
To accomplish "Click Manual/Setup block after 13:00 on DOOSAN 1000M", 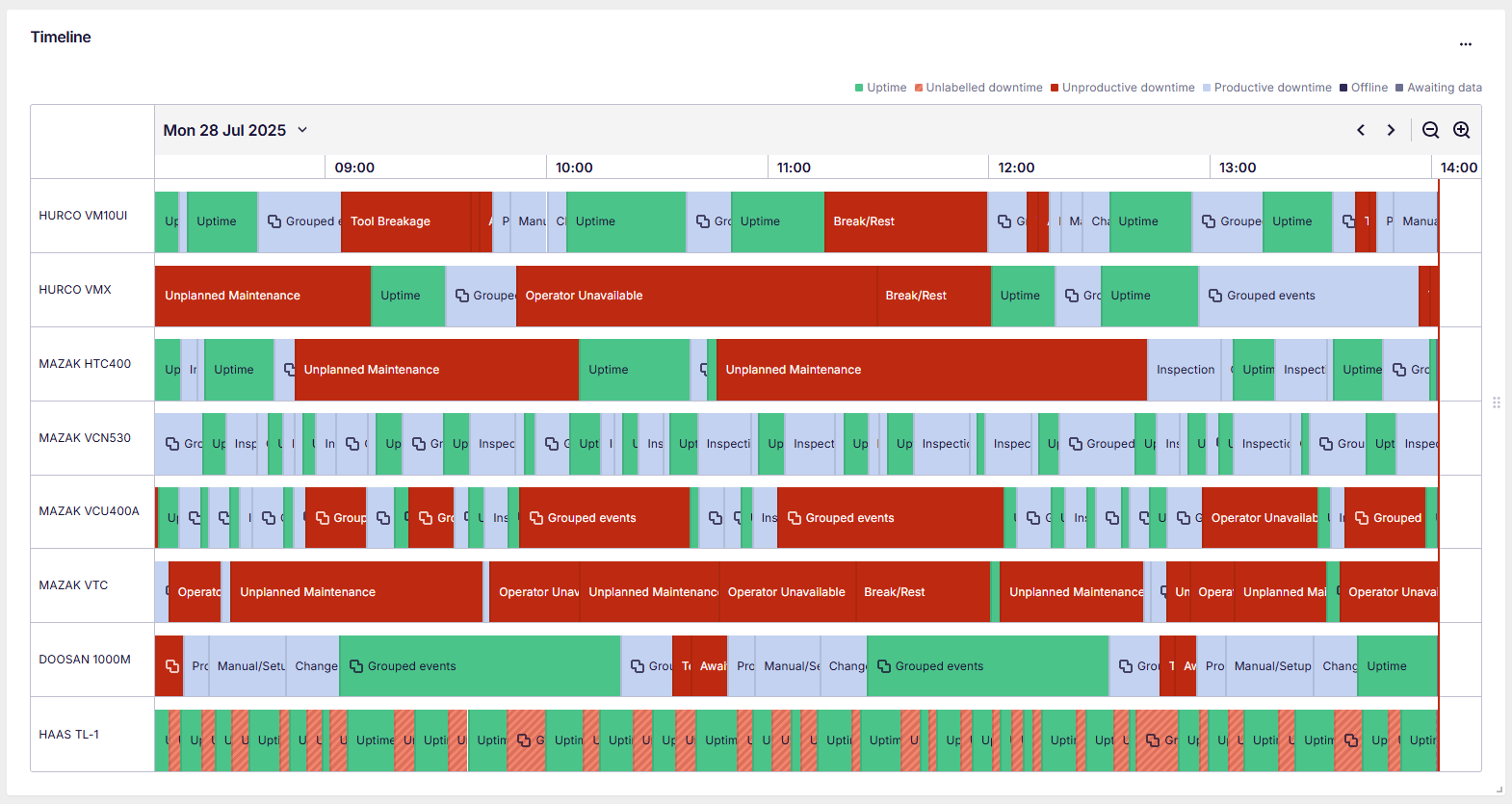I will point(1269,666).
